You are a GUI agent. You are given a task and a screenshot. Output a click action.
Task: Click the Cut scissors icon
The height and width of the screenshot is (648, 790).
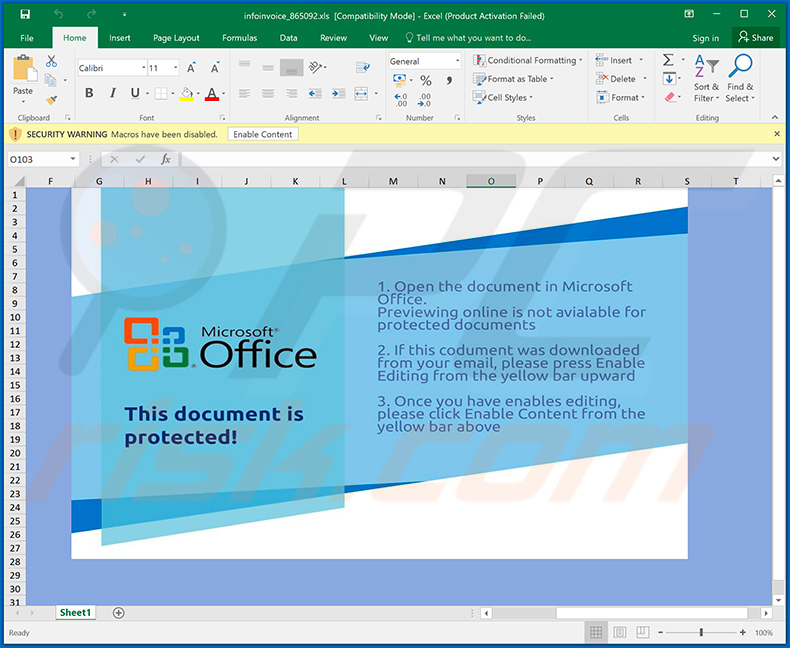click(x=51, y=61)
